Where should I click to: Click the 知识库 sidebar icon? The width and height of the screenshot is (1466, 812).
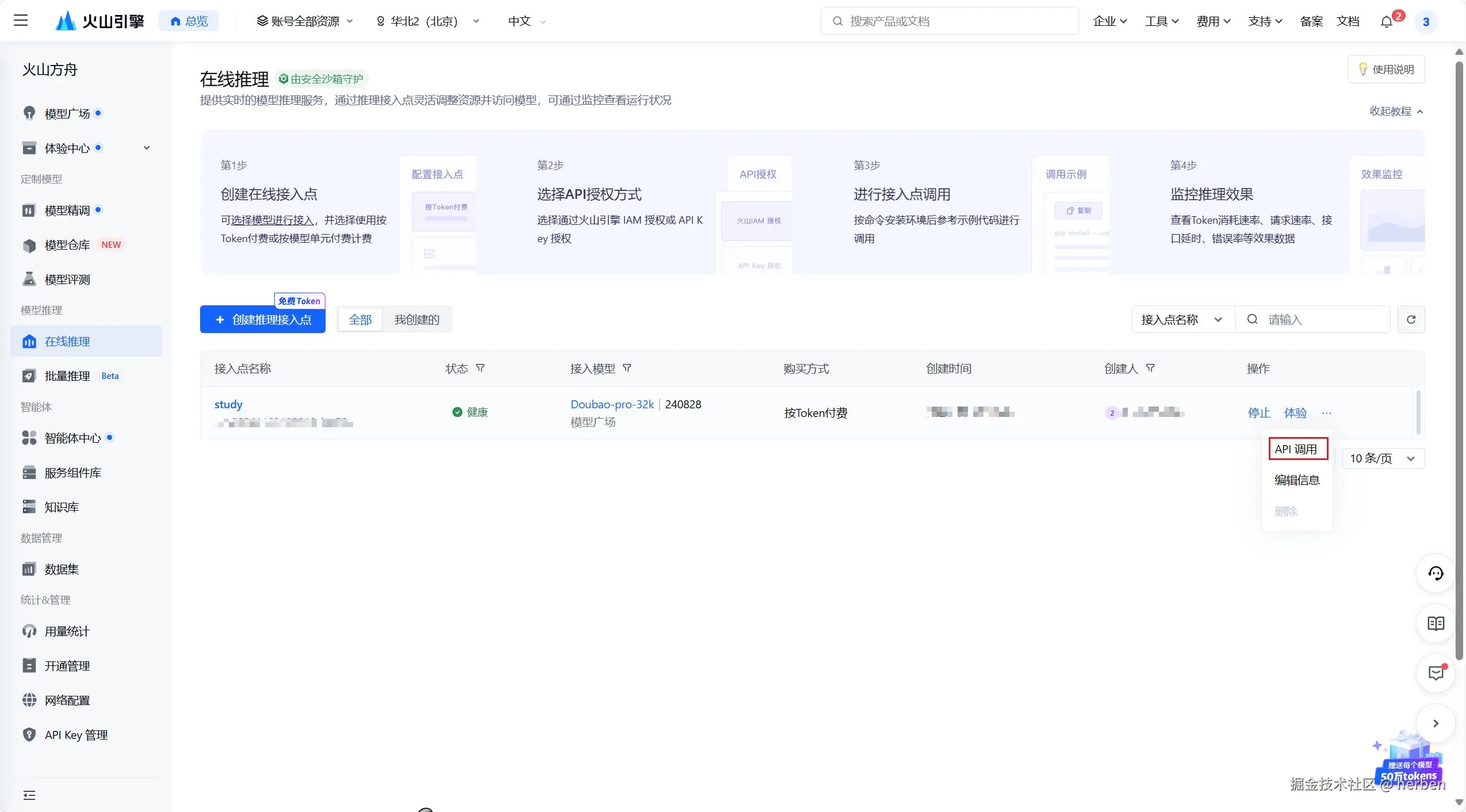pyautogui.click(x=29, y=507)
